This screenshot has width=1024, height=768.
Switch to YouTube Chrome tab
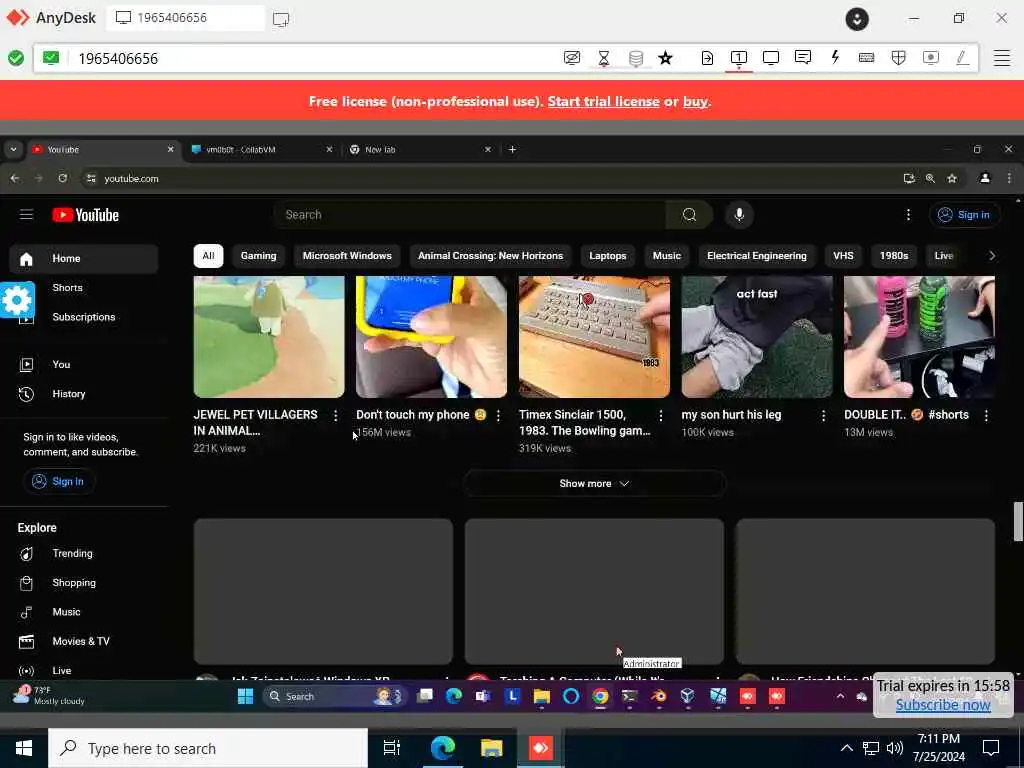pyautogui.click(x=103, y=150)
